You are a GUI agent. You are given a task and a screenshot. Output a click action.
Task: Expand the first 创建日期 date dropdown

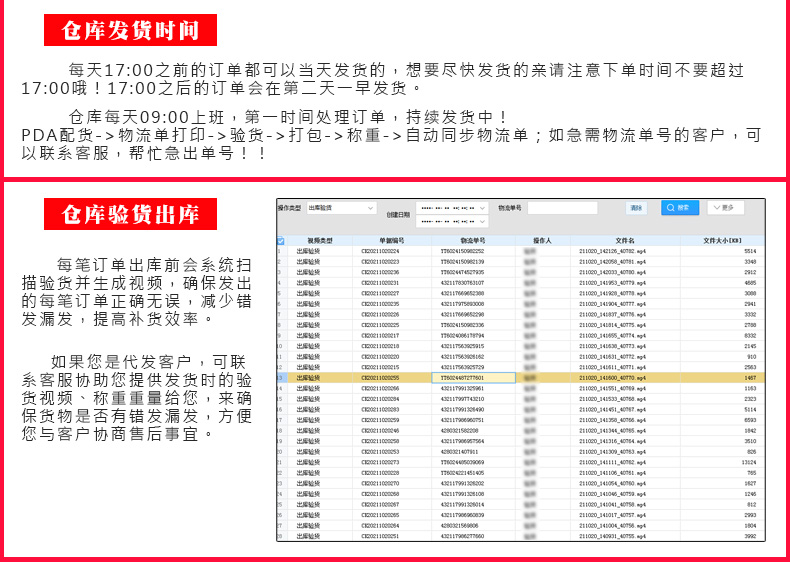(452, 208)
